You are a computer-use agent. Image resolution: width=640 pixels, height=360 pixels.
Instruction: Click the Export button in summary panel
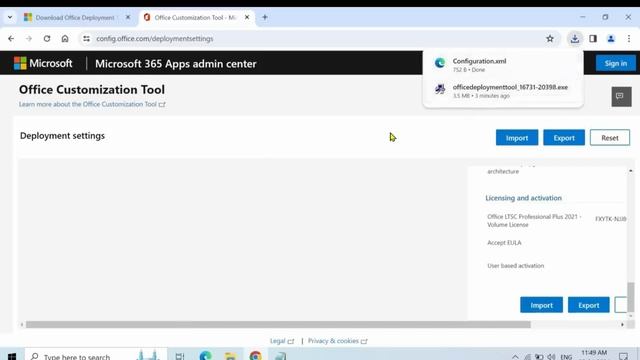tap(588, 305)
